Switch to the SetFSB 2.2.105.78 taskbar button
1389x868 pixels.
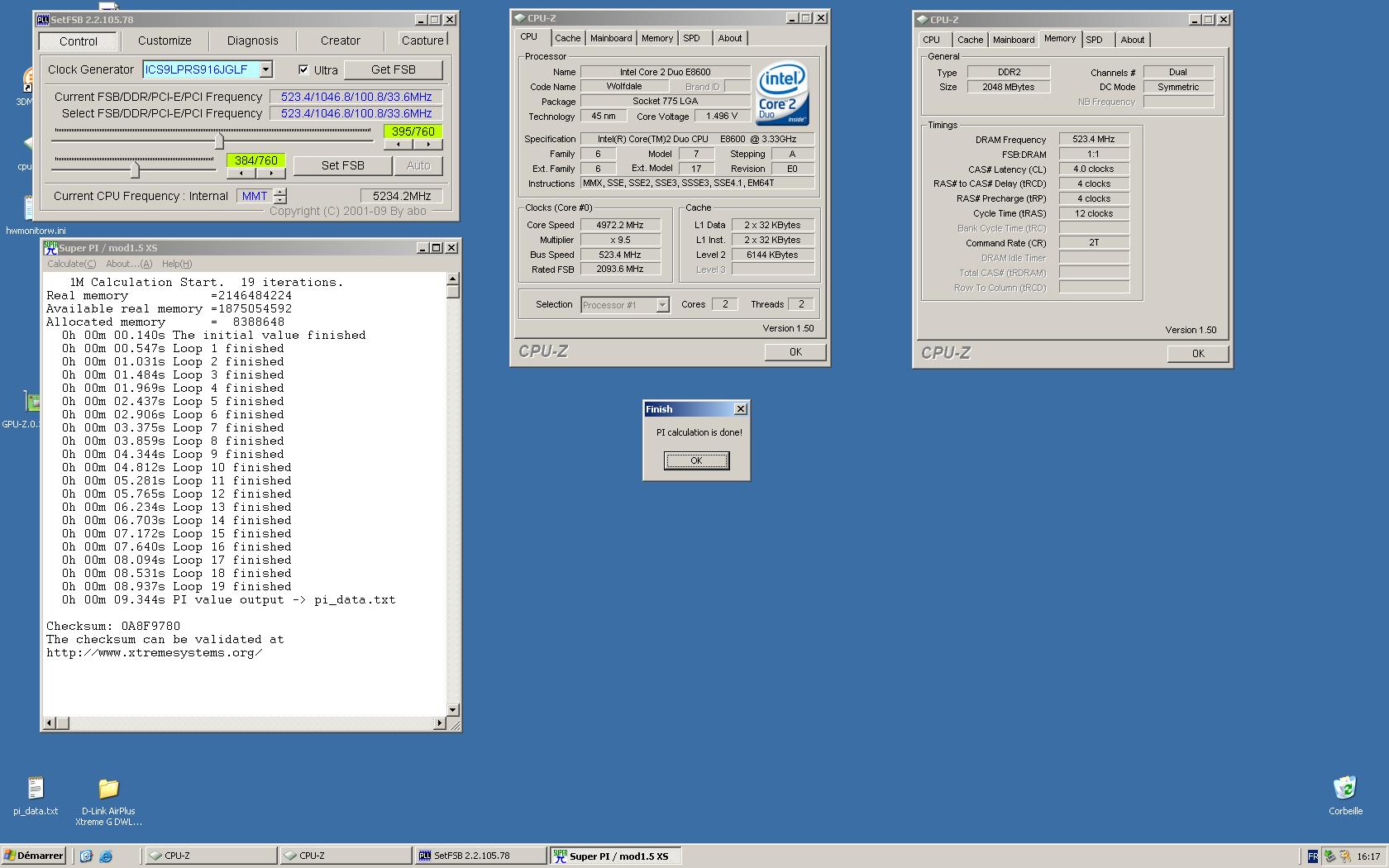pos(480,856)
